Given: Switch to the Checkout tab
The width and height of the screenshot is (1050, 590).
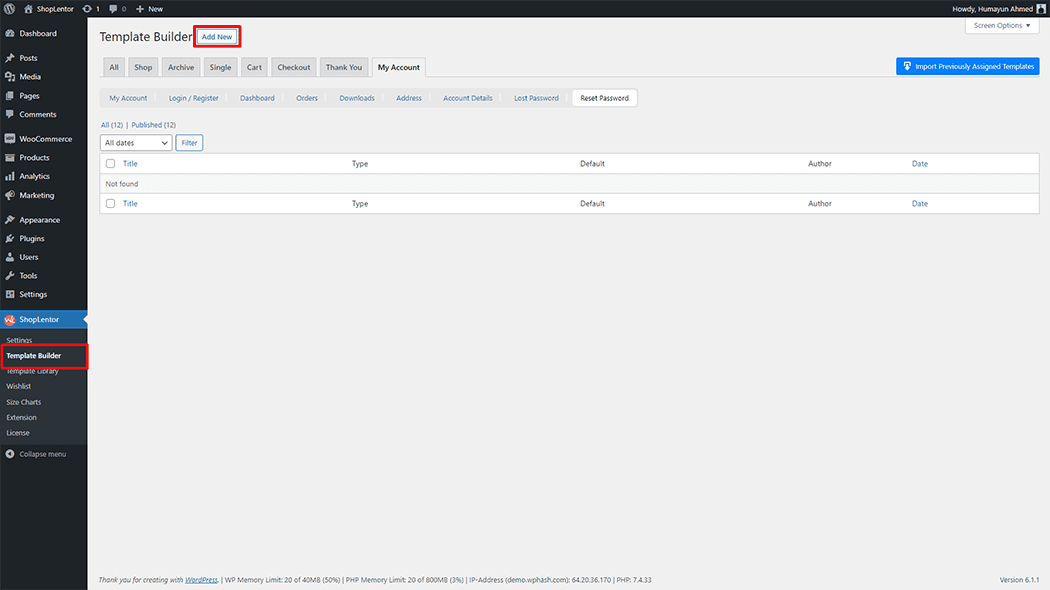Looking at the screenshot, I should point(294,67).
